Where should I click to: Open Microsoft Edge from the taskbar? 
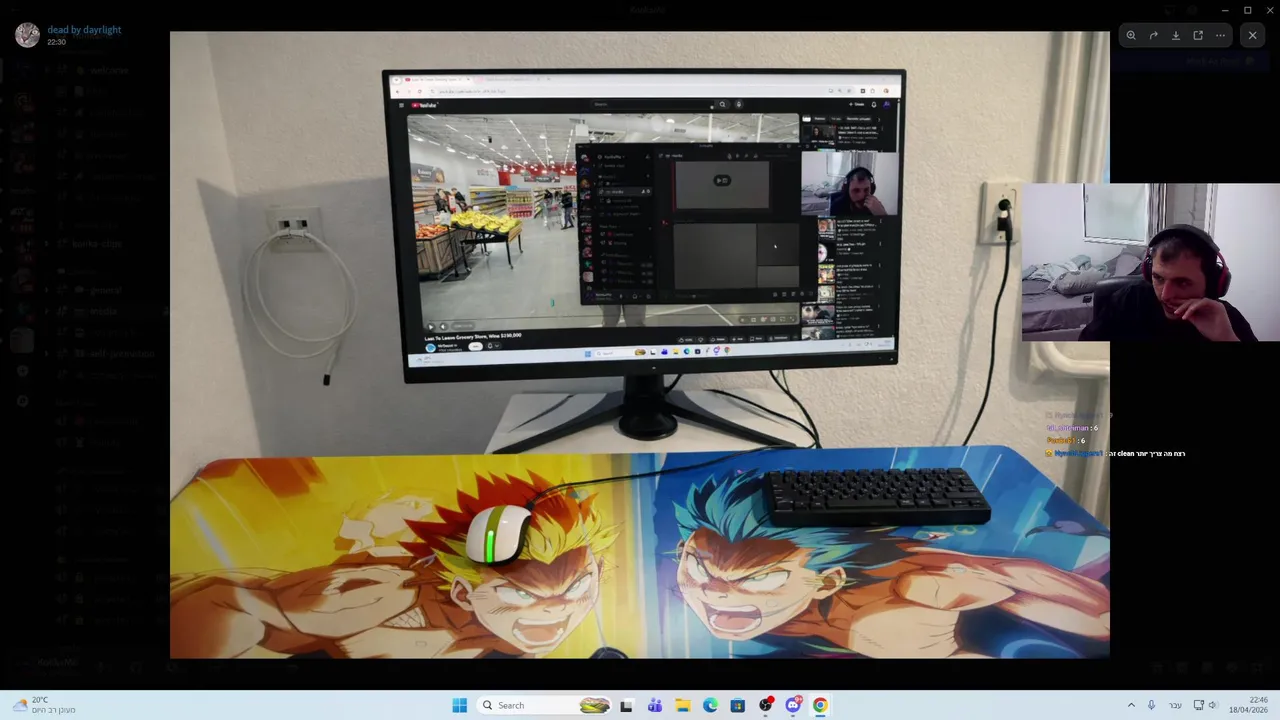(710, 705)
